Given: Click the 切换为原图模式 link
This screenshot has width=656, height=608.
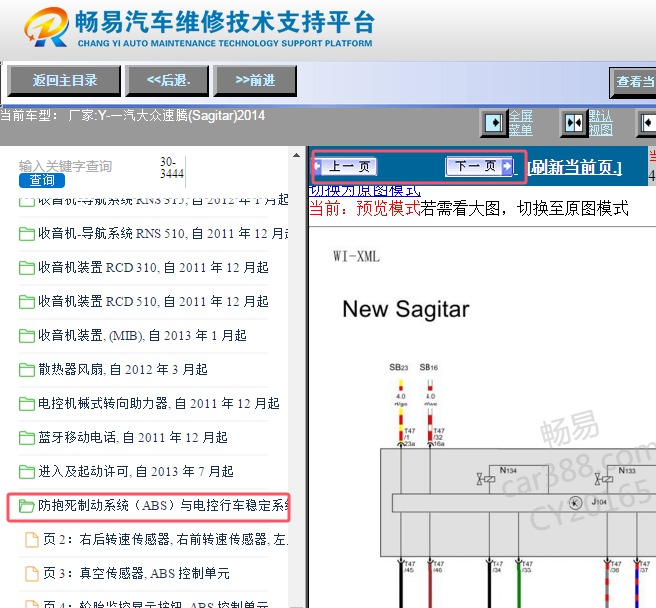Looking at the screenshot, I should [x=364, y=191].
